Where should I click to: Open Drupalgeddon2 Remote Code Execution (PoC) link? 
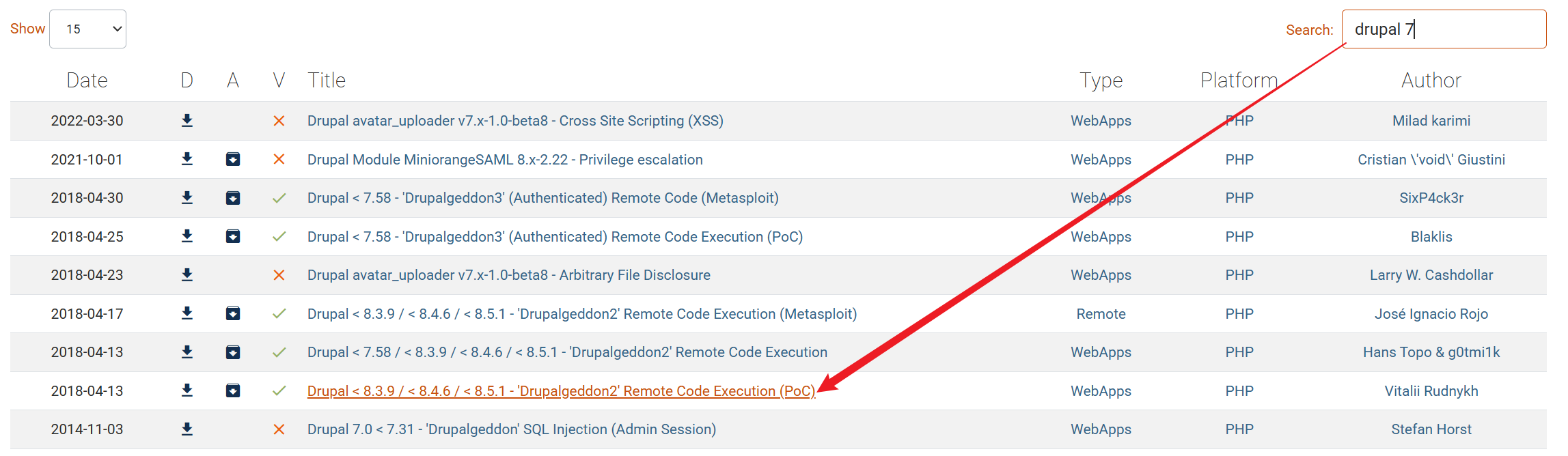pyautogui.click(x=560, y=391)
